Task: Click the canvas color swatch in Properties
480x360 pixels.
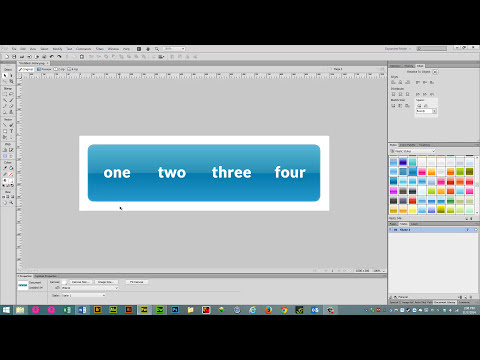Action: [x=64, y=282]
